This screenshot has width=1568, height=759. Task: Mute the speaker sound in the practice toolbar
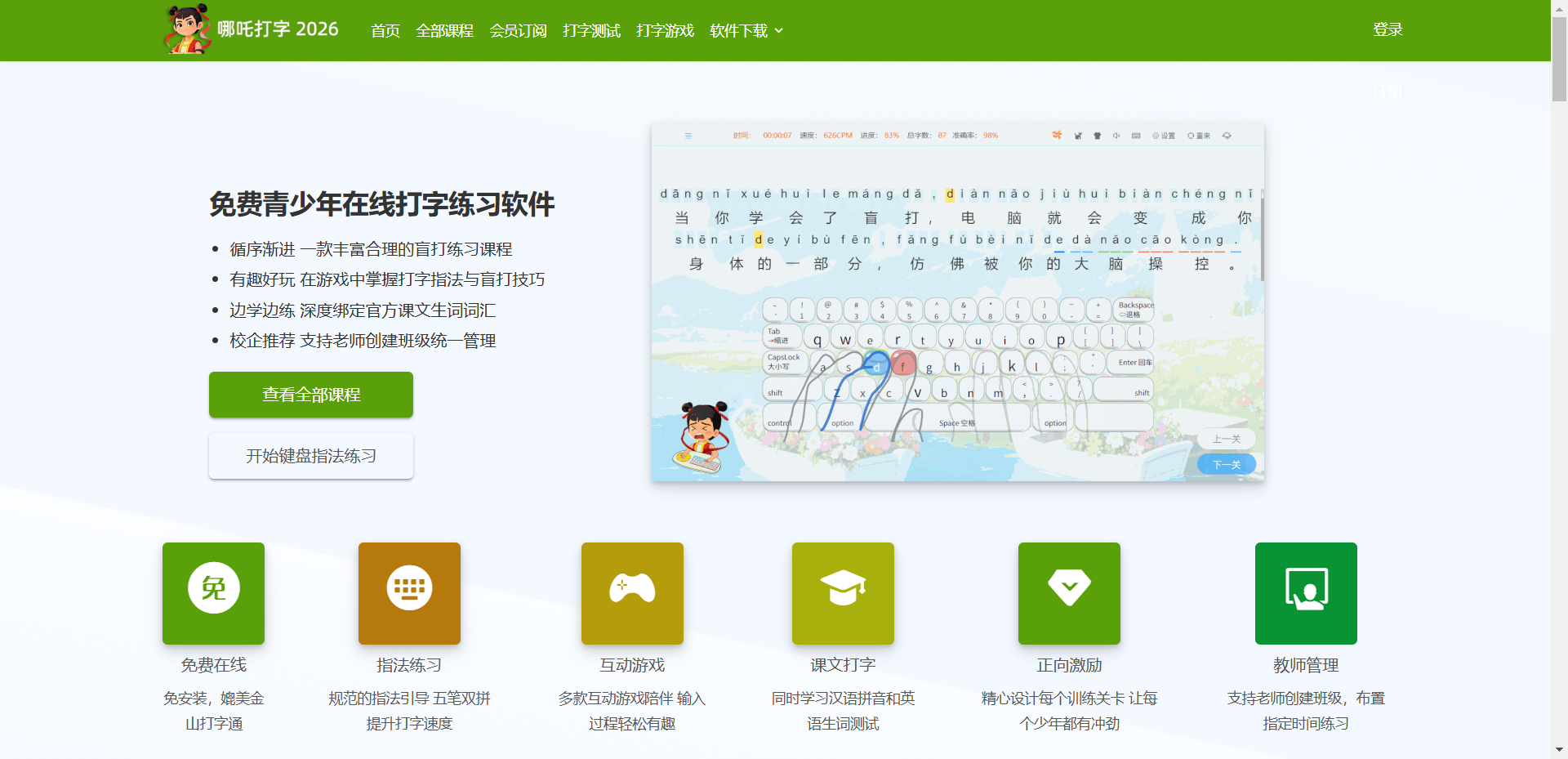click(x=1116, y=136)
